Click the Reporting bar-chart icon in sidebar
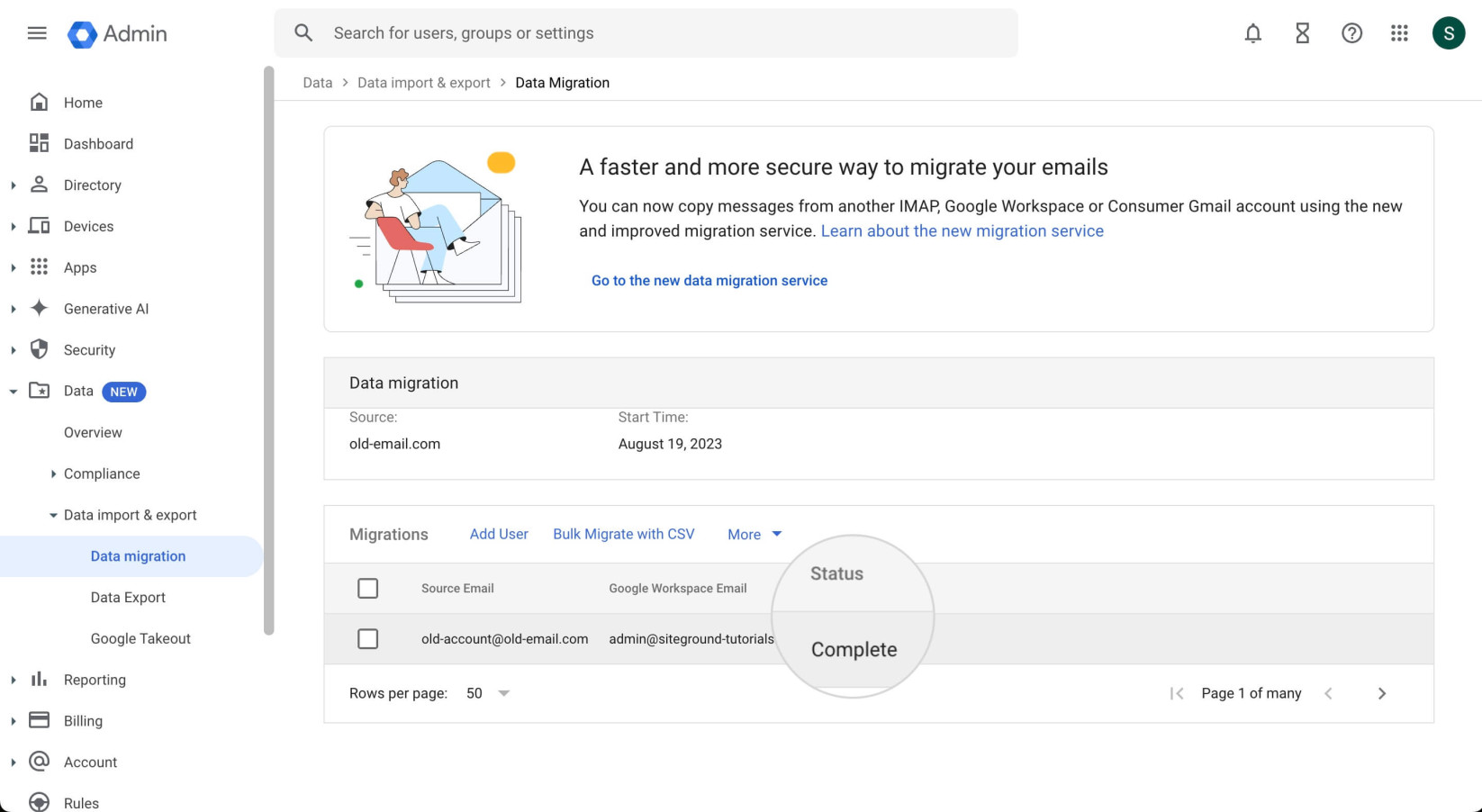The width and height of the screenshot is (1482, 812). pos(39,679)
